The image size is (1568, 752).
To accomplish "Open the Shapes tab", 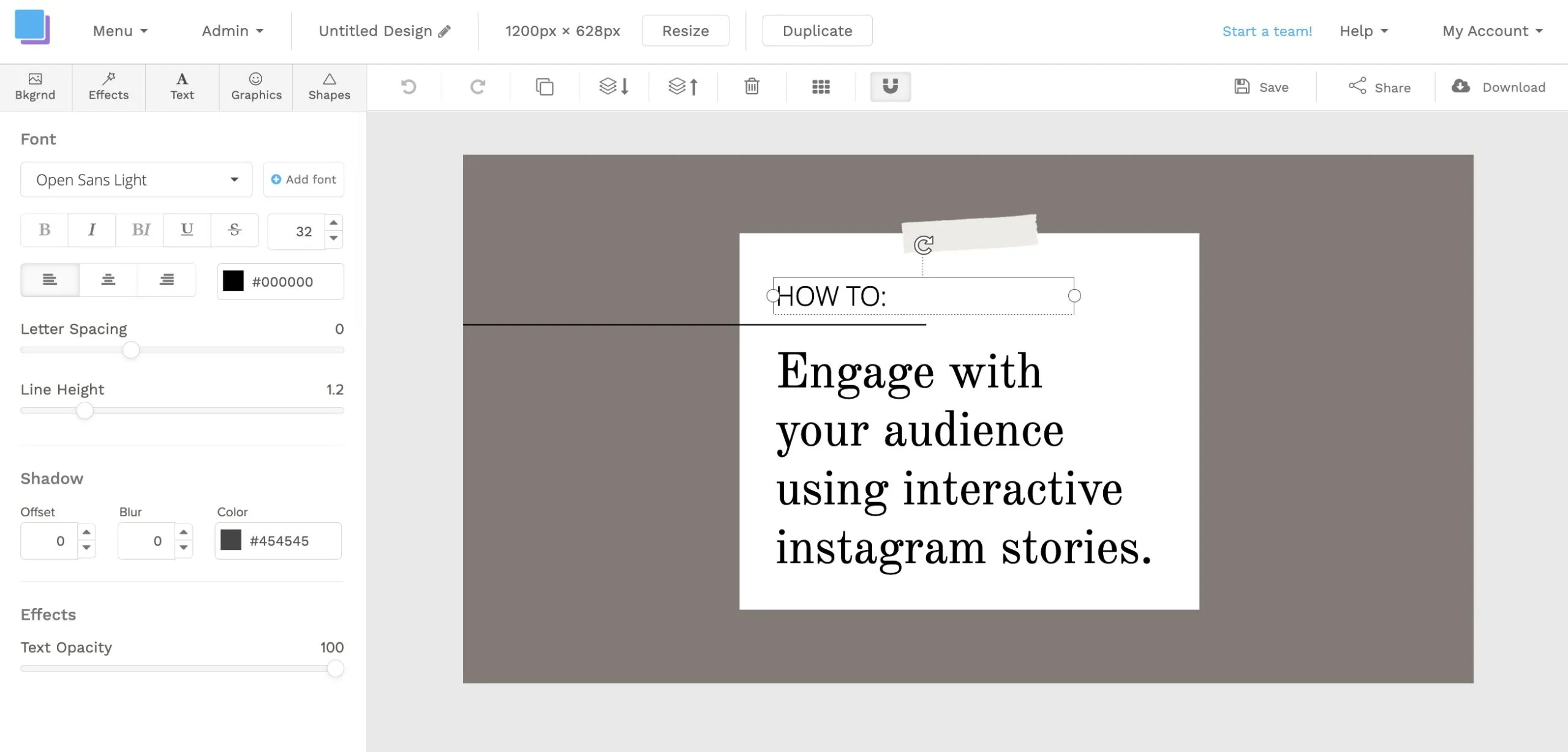I will (x=330, y=87).
